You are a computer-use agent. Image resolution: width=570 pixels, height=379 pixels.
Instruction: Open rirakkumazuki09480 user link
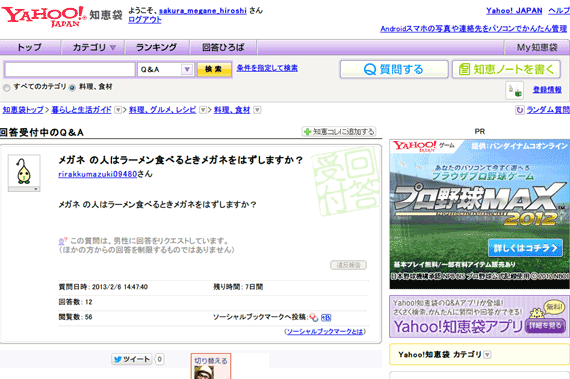(98, 174)
